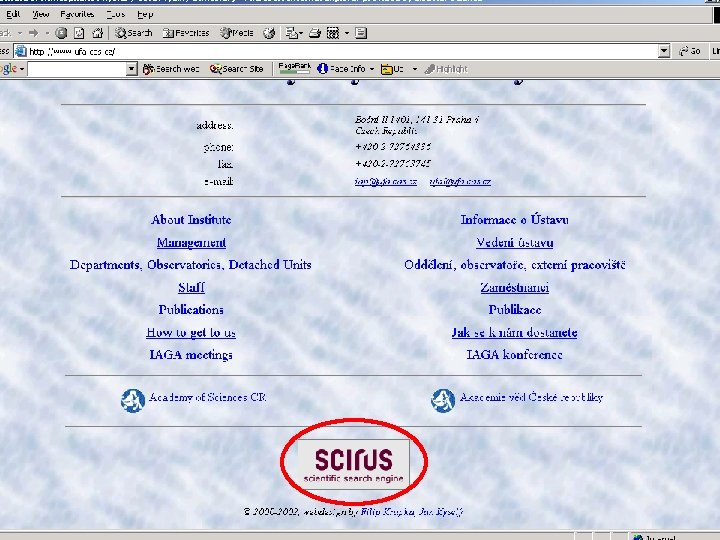Refresh the page with the Refresh icon
720x540 pixels.
click(79, 33)
